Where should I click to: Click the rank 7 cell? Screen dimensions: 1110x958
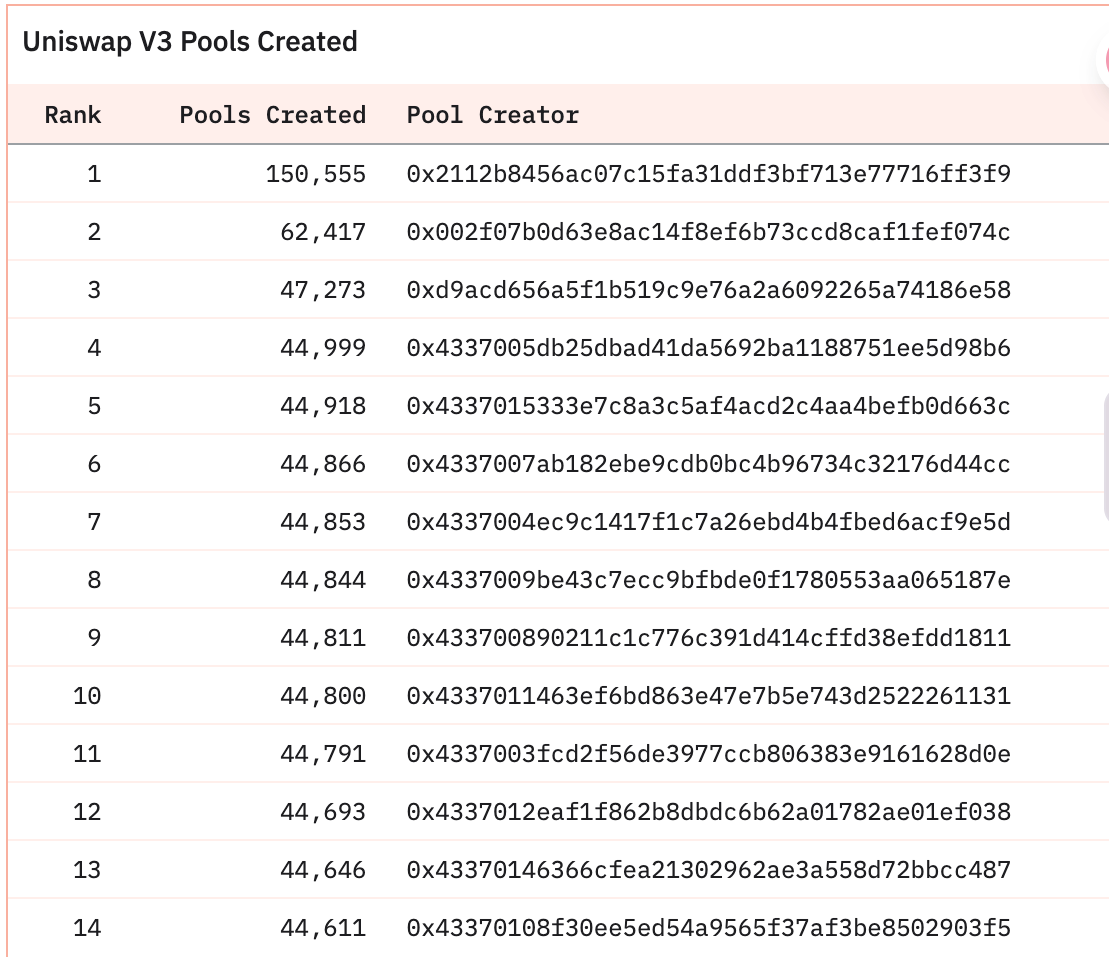point(93,522)
